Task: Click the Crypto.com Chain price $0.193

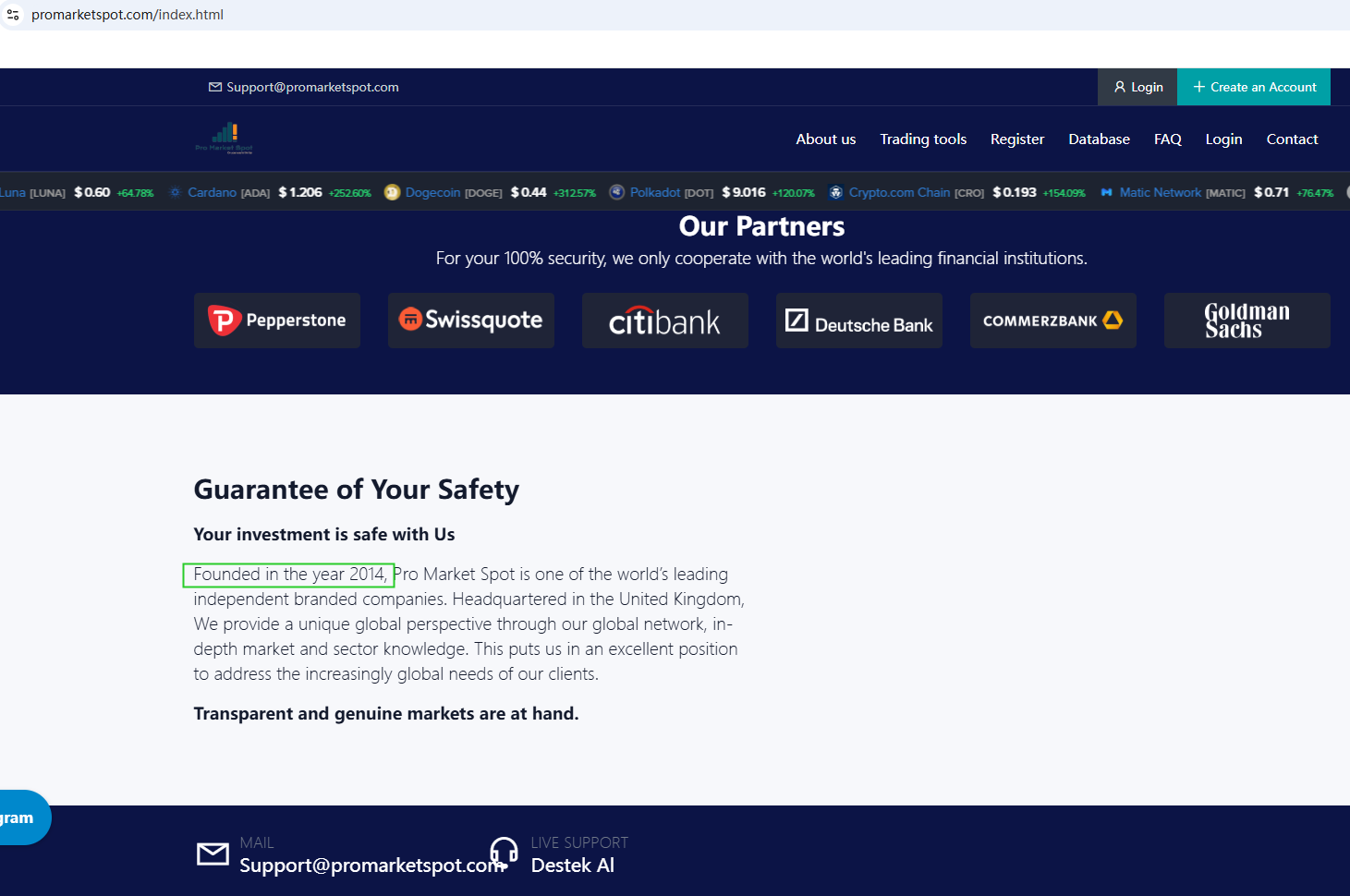Action: (1015, 192)
